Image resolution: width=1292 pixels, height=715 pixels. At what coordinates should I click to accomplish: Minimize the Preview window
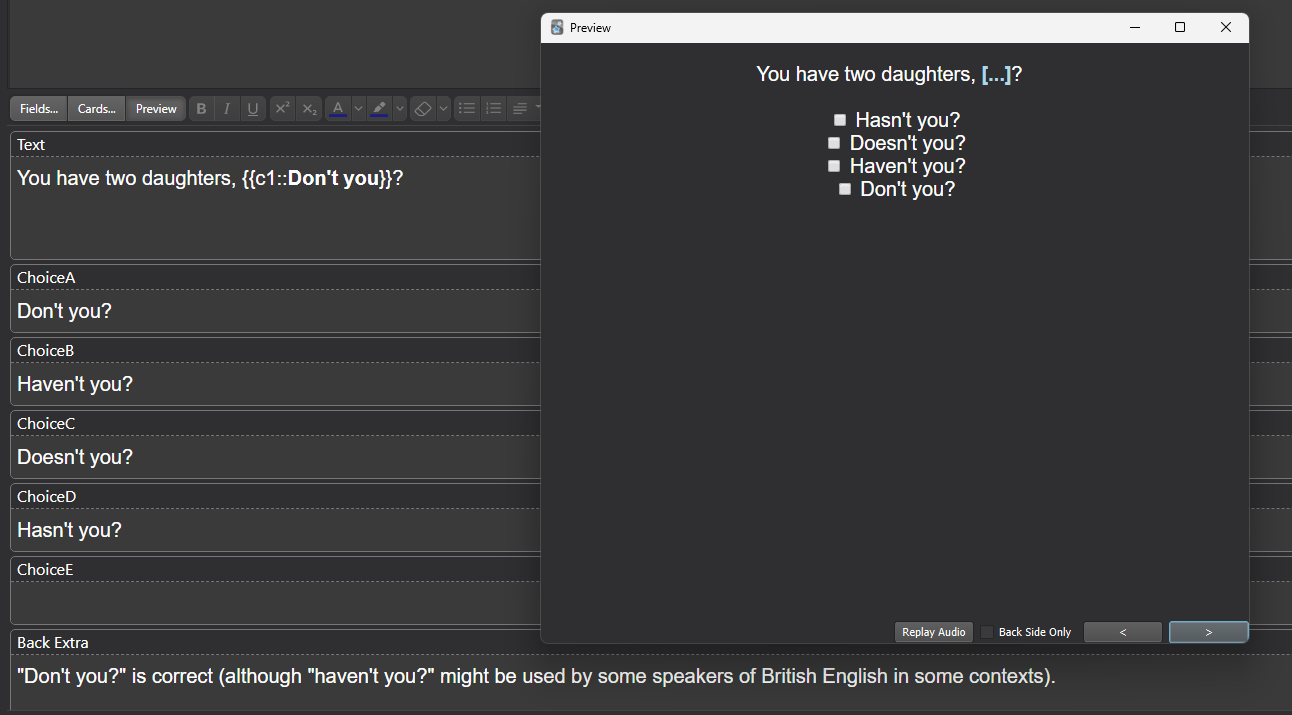[x=1135, y=28]
